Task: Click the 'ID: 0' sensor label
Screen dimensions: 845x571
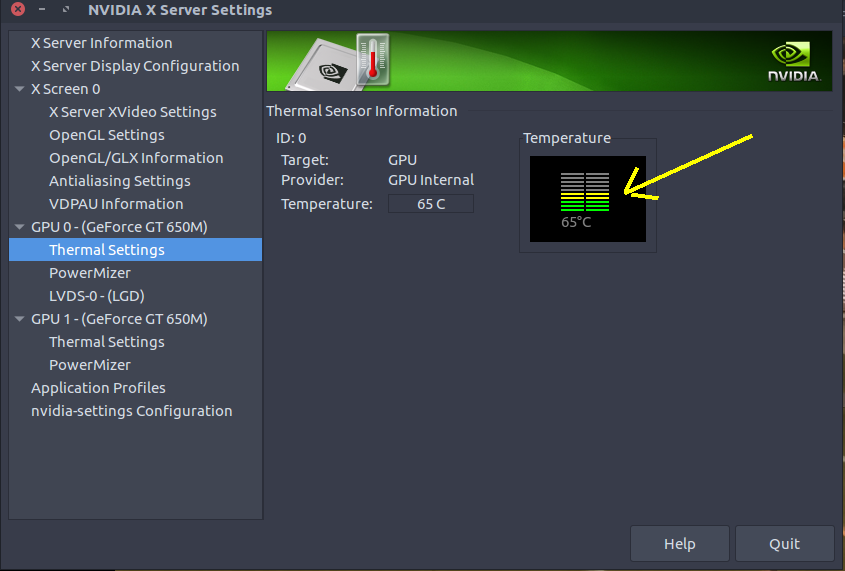Action: (x=291, y=138)
